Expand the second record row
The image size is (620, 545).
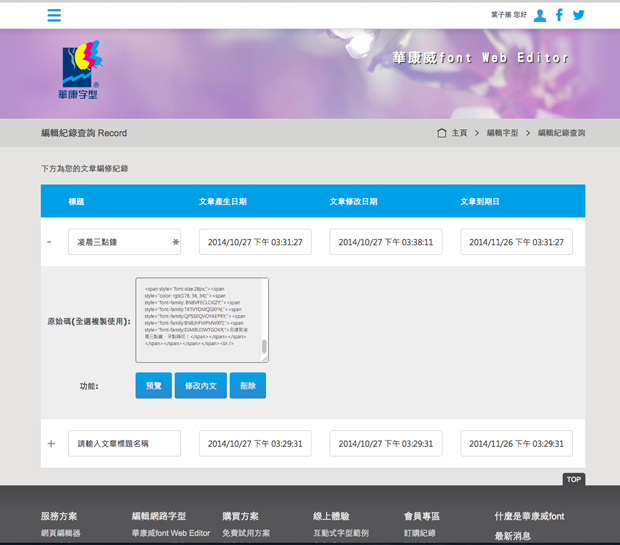pos(50,443)
